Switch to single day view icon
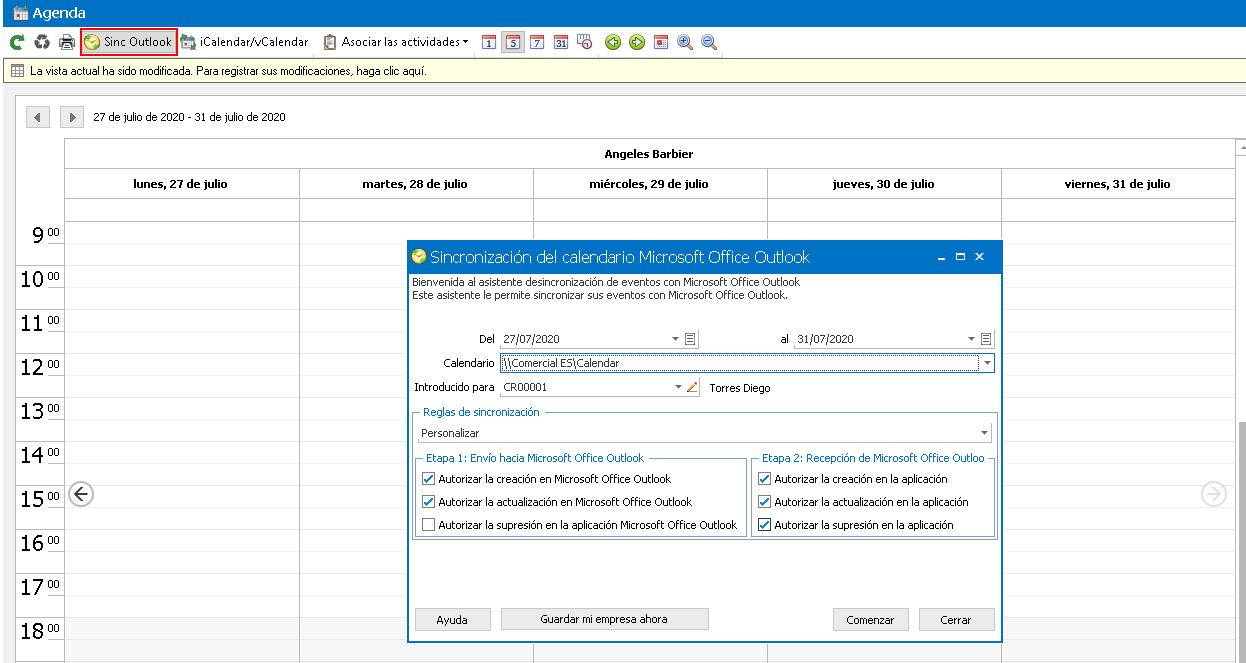Image resolution: width=1246 pixels, height=663 pixels. pos(489,42)
